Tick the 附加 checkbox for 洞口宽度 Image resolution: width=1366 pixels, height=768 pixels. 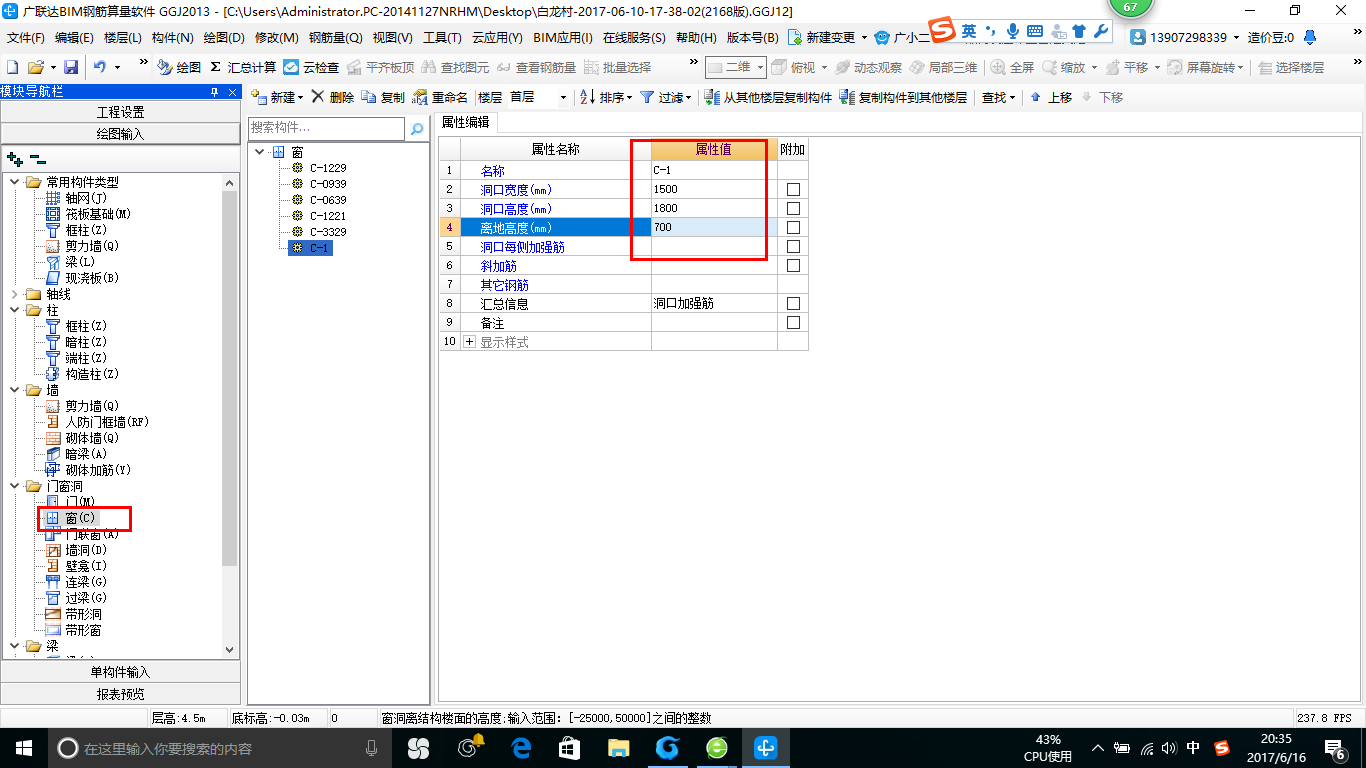click(x=793, y=190)
